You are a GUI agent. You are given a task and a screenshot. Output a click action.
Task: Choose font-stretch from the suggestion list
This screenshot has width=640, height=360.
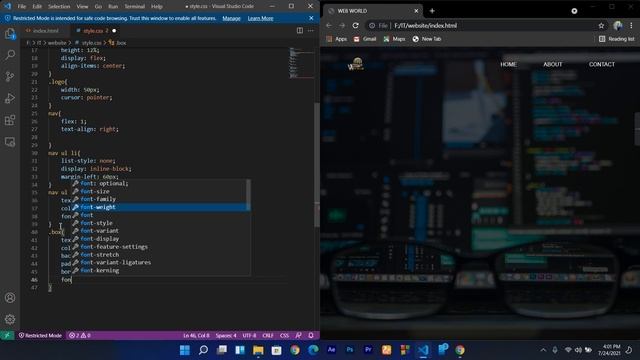tap(160, 254)
